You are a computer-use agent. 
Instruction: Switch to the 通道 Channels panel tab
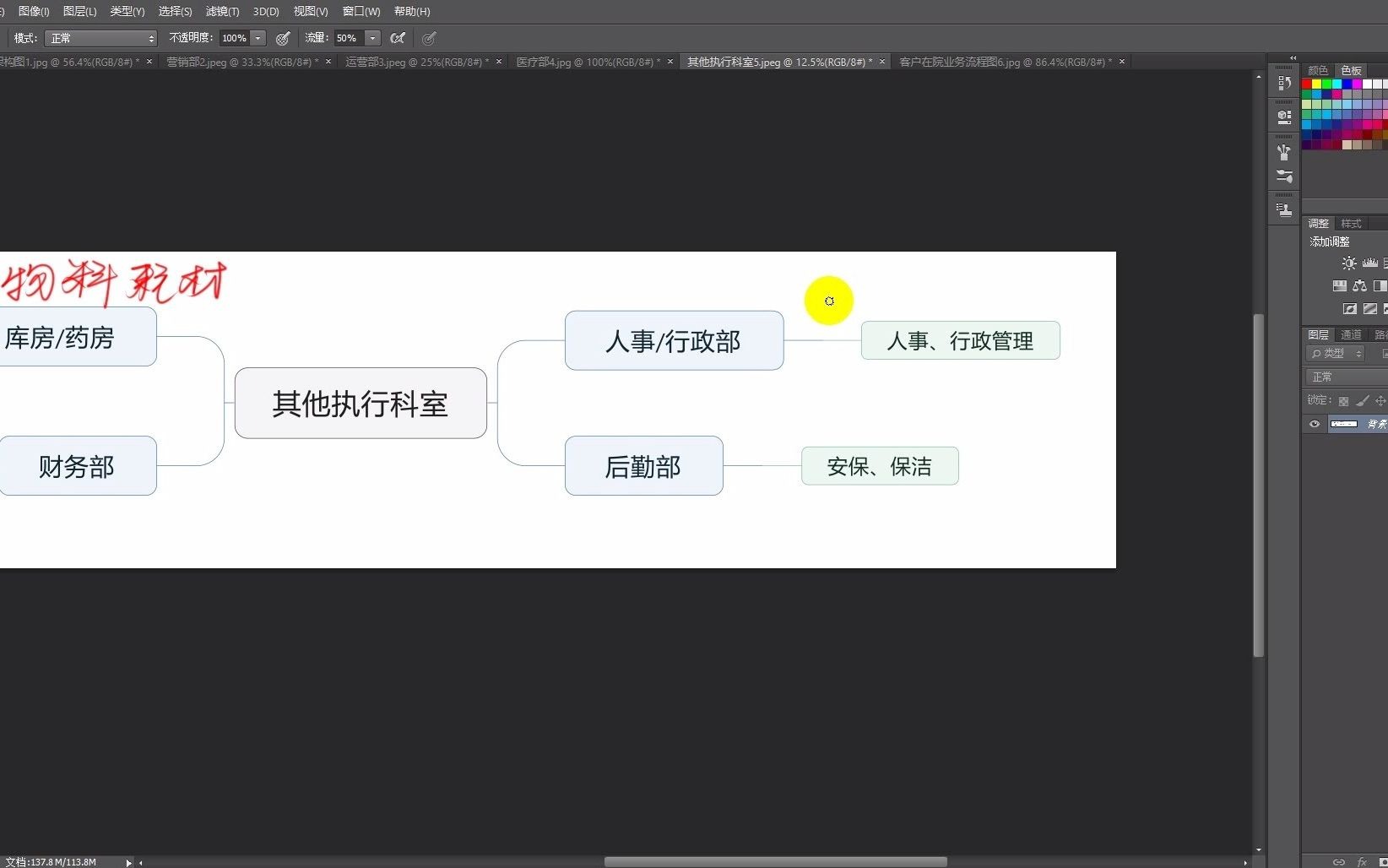coord(1351,334)
